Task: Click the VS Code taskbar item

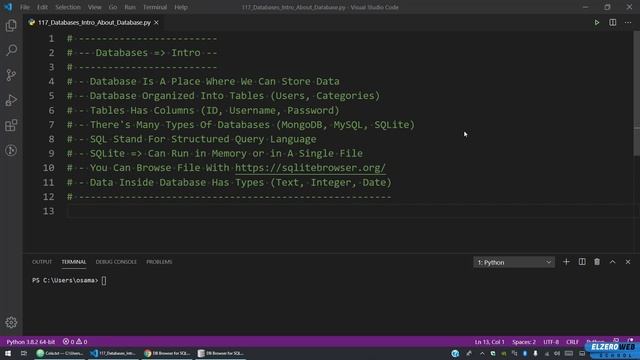Action: pyautogui.click(x=113, y=353)
